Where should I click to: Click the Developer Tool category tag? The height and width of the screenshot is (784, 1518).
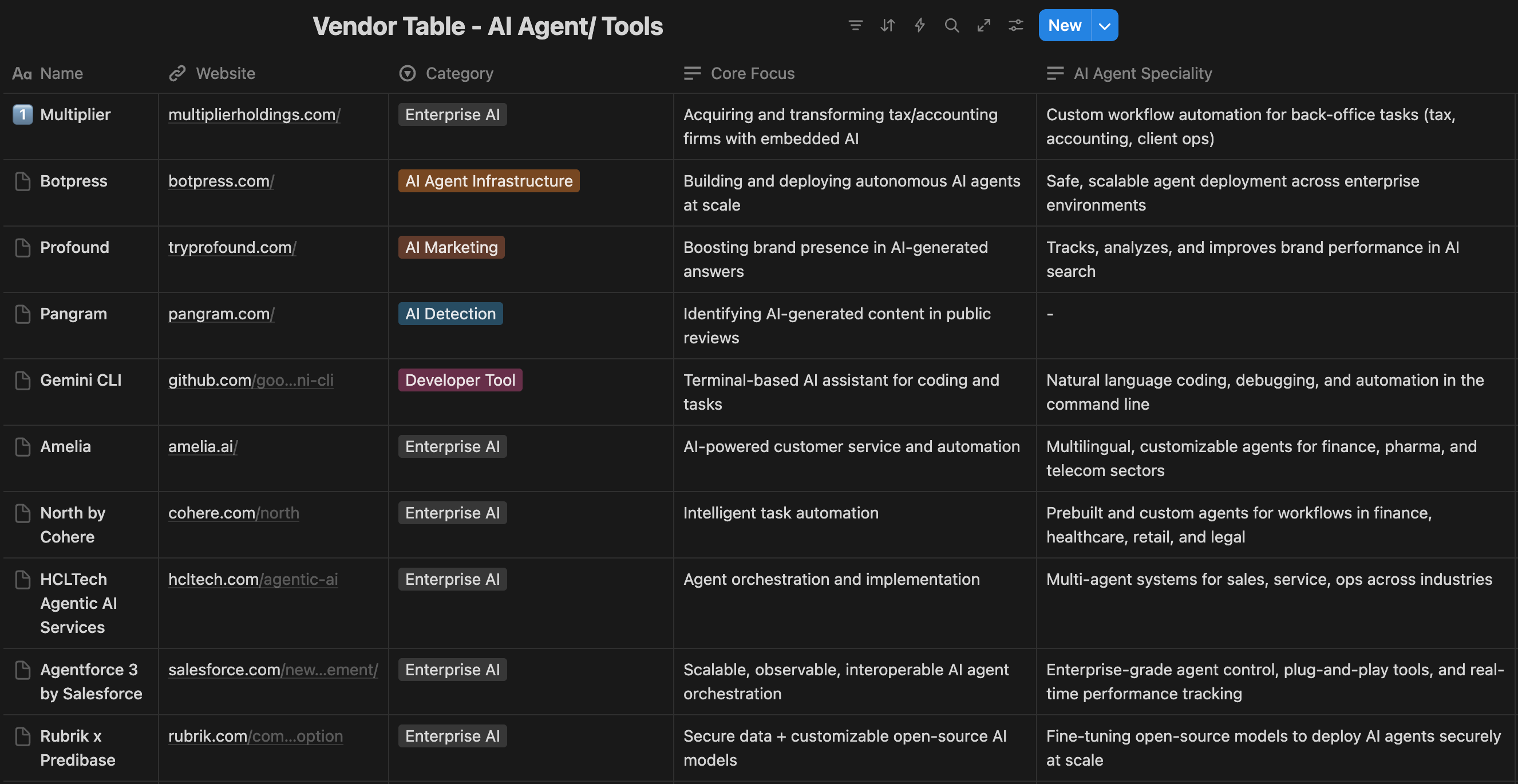460,380
